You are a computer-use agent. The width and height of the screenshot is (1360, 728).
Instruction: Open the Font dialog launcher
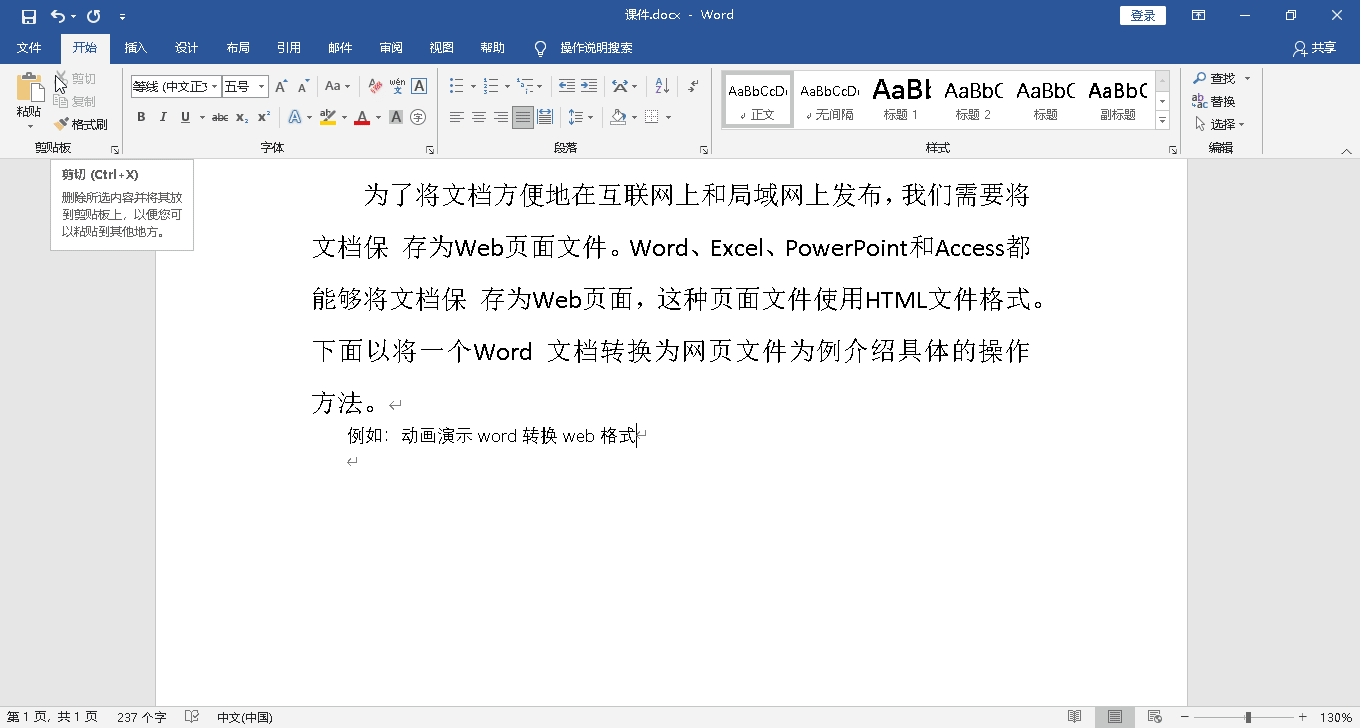coord(430,149)
